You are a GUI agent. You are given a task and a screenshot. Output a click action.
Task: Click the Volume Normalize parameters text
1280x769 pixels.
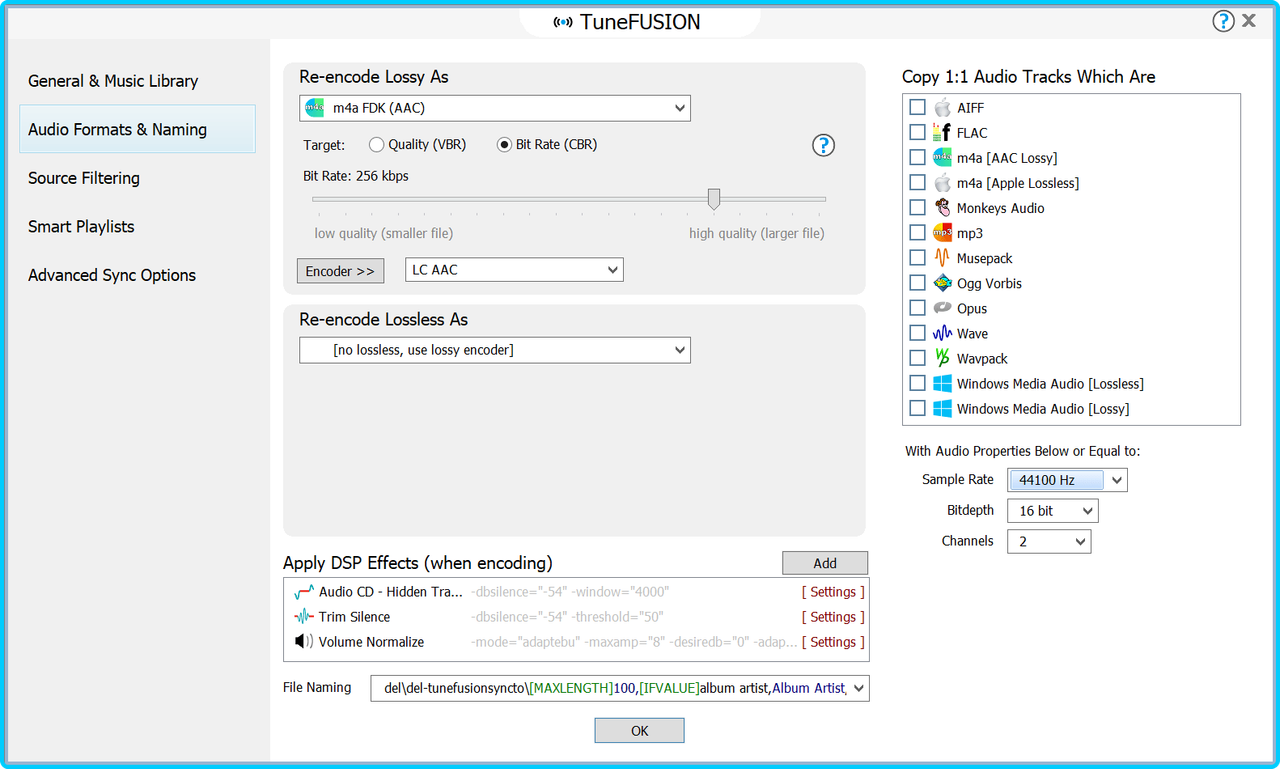coord(634,642)
